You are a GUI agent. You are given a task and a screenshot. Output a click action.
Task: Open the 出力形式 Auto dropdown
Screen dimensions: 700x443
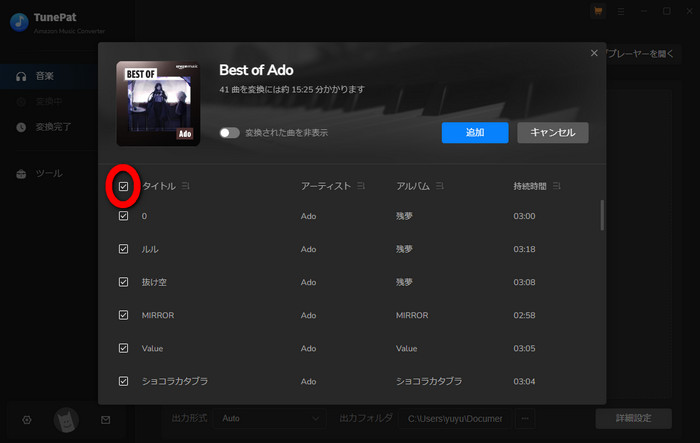pyautogui.click(x=270, y=418)
